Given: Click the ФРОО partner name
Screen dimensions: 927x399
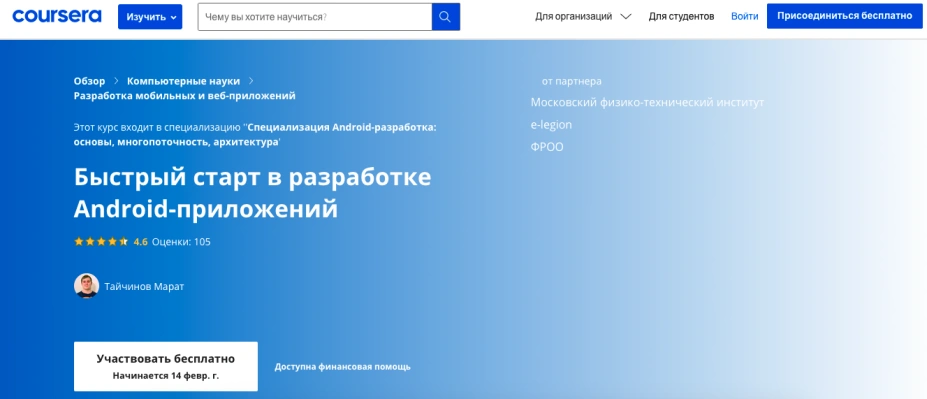Looking at the screenshot, I should tap(547, 147).
